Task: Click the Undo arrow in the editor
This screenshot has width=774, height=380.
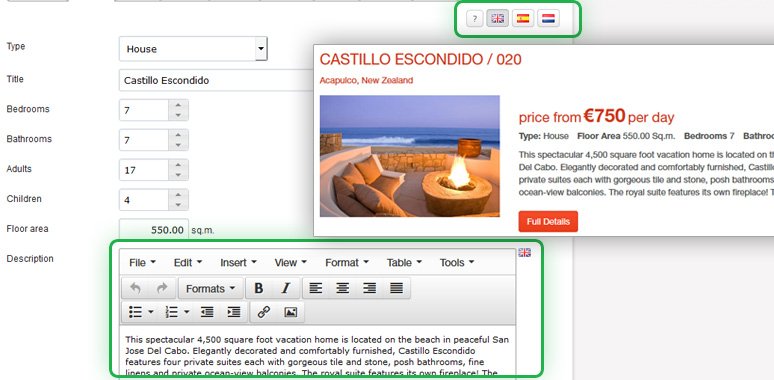Action: [x=135, y=288]
